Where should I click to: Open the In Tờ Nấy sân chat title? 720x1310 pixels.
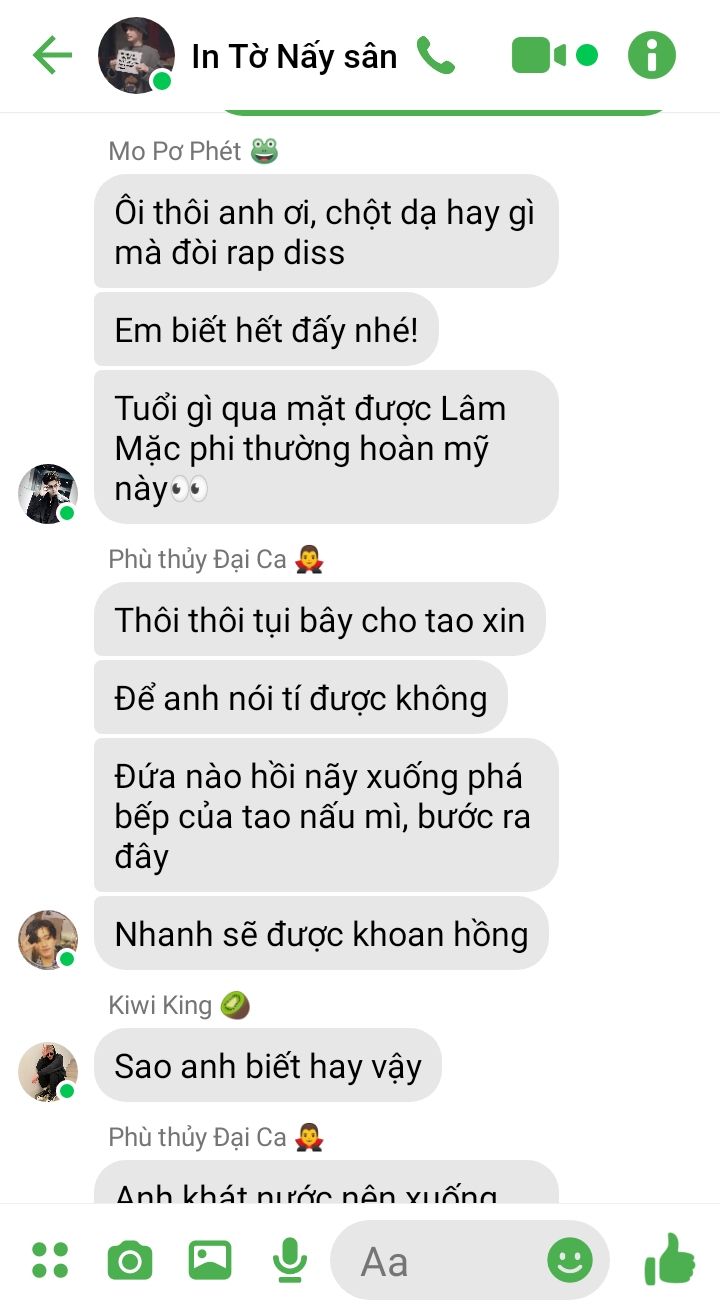click(x=294, y=57)
